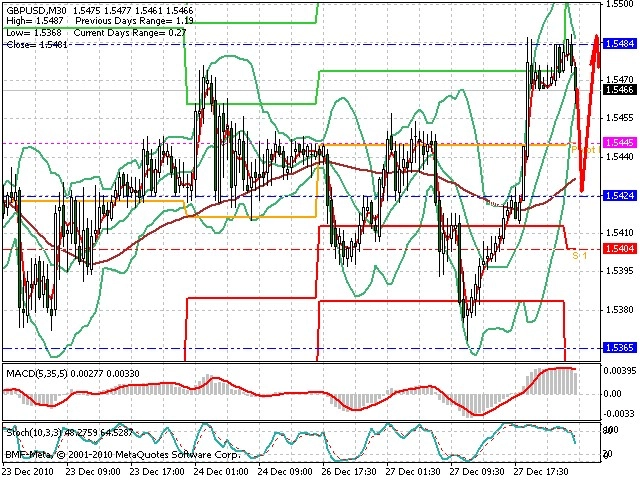Click the GBPUSD,M30 chart title
This screenshot has width=640, height=480.
point(37,10)
